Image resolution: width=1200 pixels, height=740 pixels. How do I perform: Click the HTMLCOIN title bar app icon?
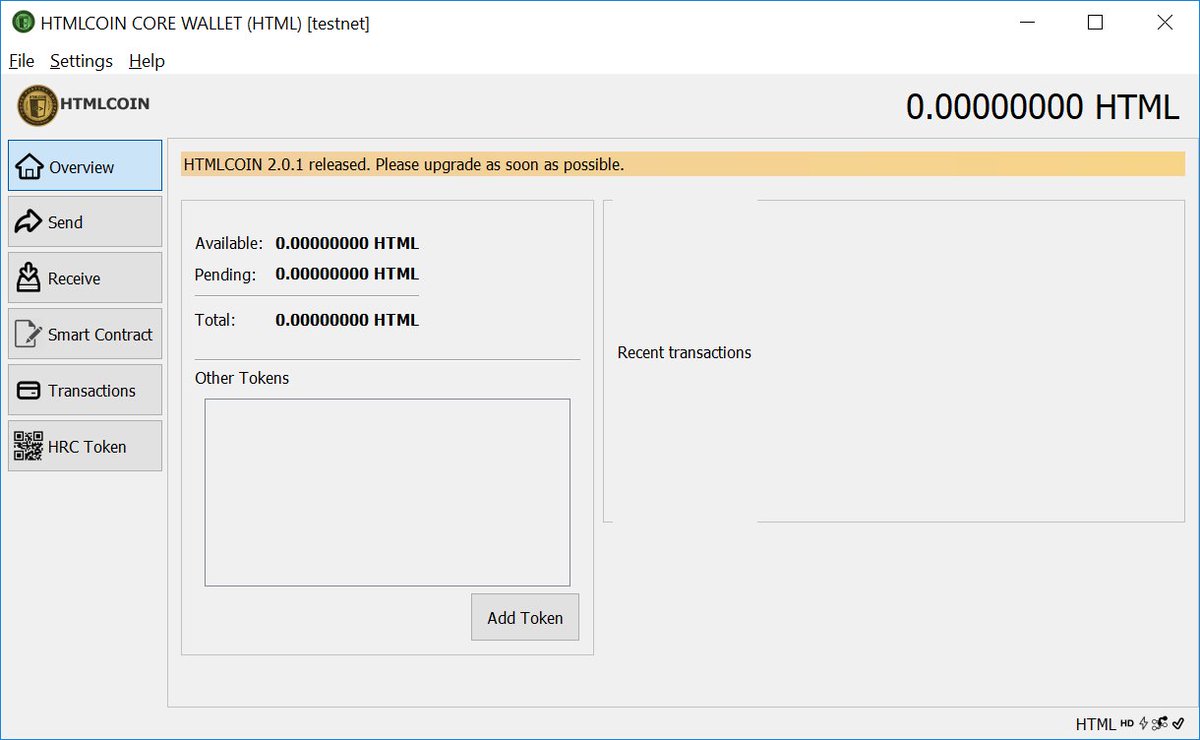pyautogui.click(x=22, y=22)
